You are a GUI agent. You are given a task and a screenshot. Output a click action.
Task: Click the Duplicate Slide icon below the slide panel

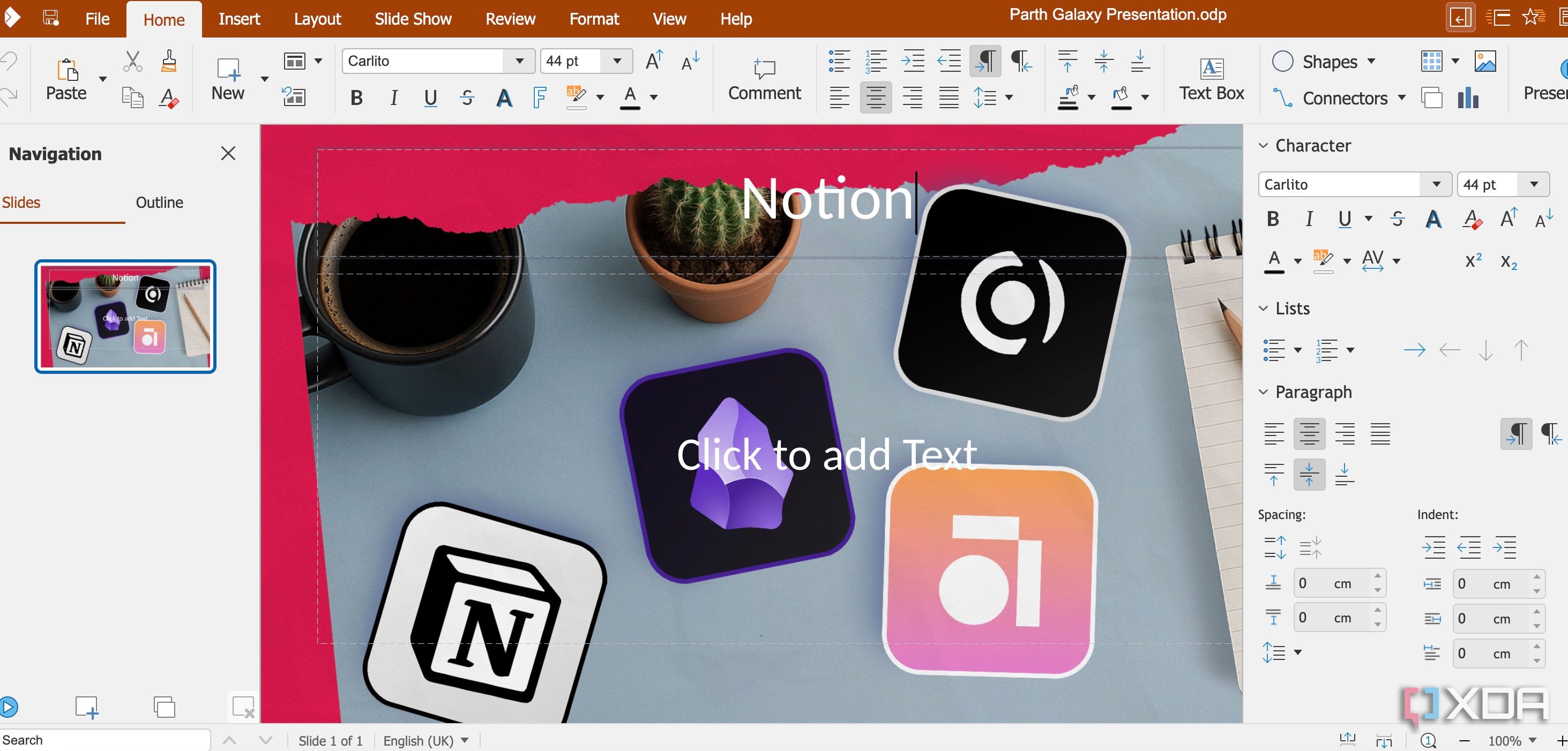click(x=165, y=707)
